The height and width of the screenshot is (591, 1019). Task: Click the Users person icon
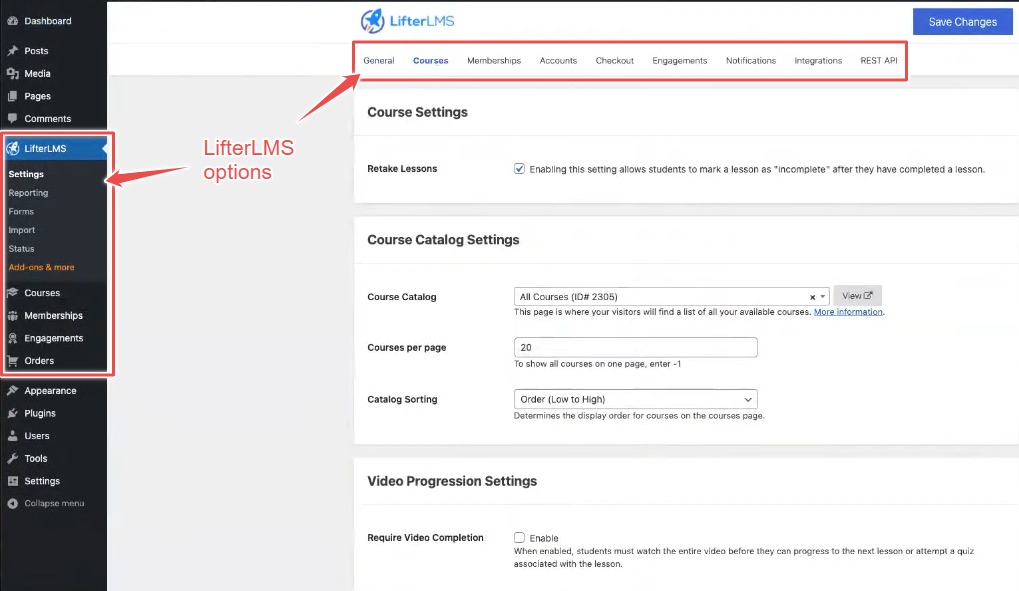coord(12,436)
